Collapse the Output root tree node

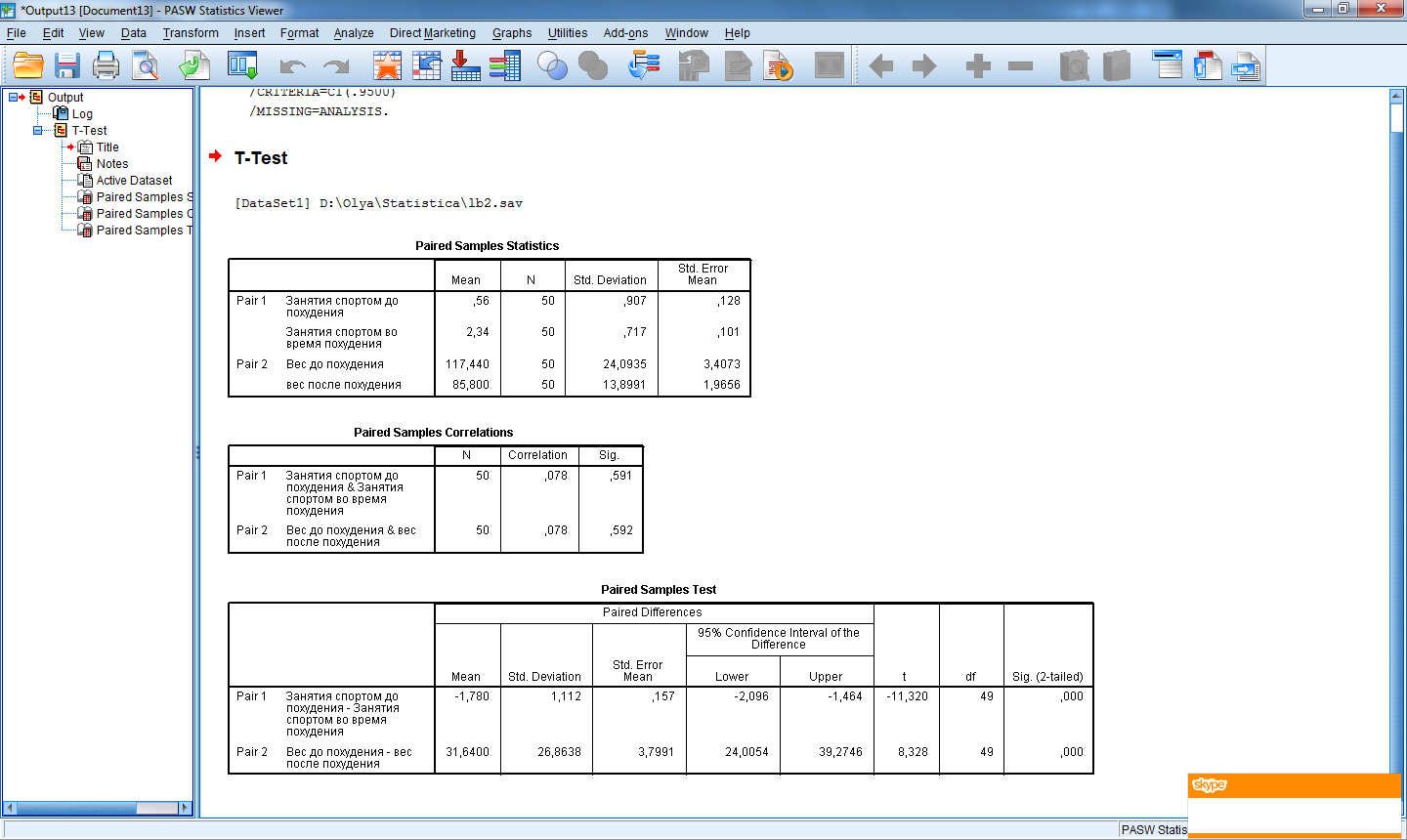[14, 97]
